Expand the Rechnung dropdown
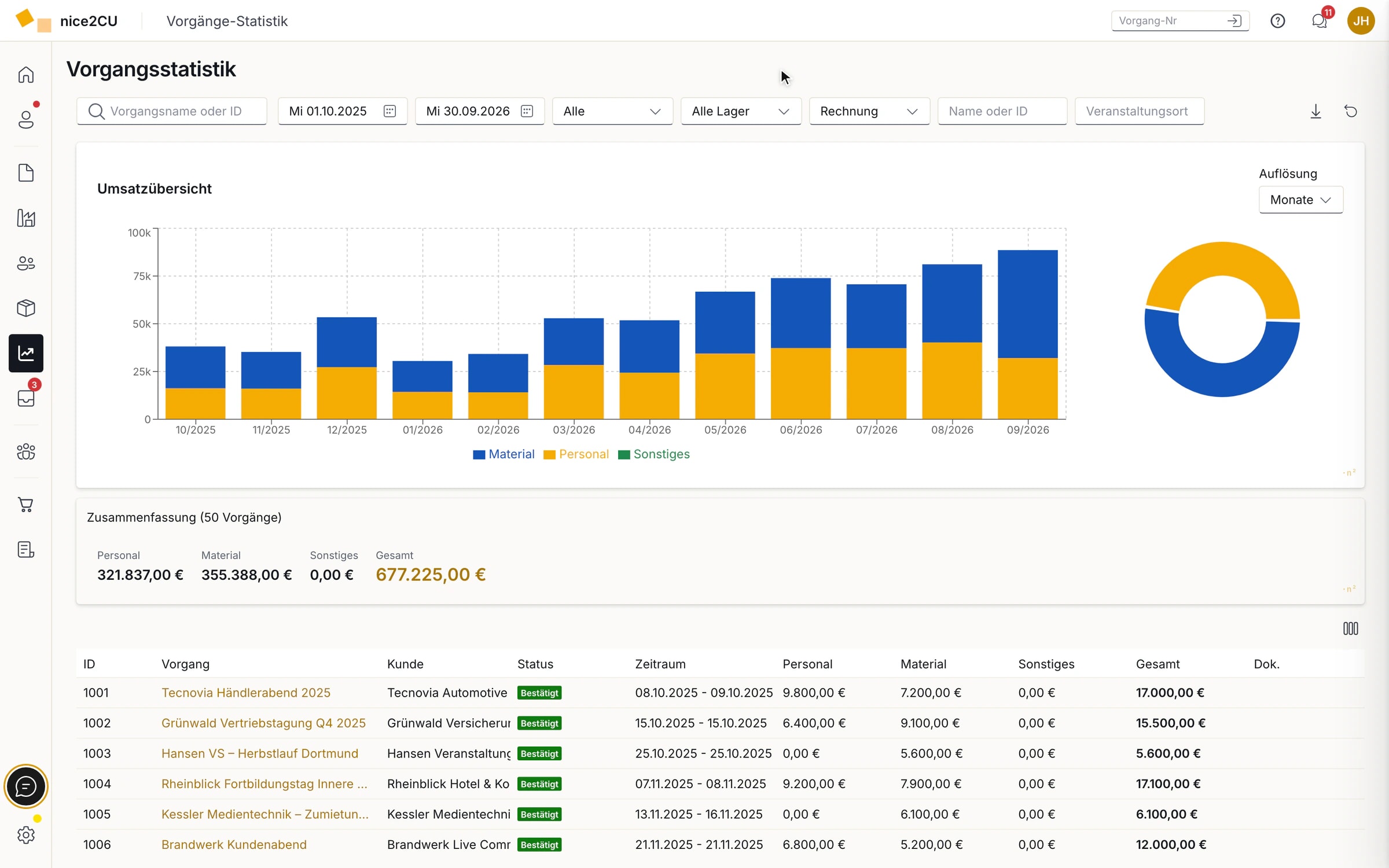Screen dimensions: 1389x868 pyautogui.click(x=869, y=111)
